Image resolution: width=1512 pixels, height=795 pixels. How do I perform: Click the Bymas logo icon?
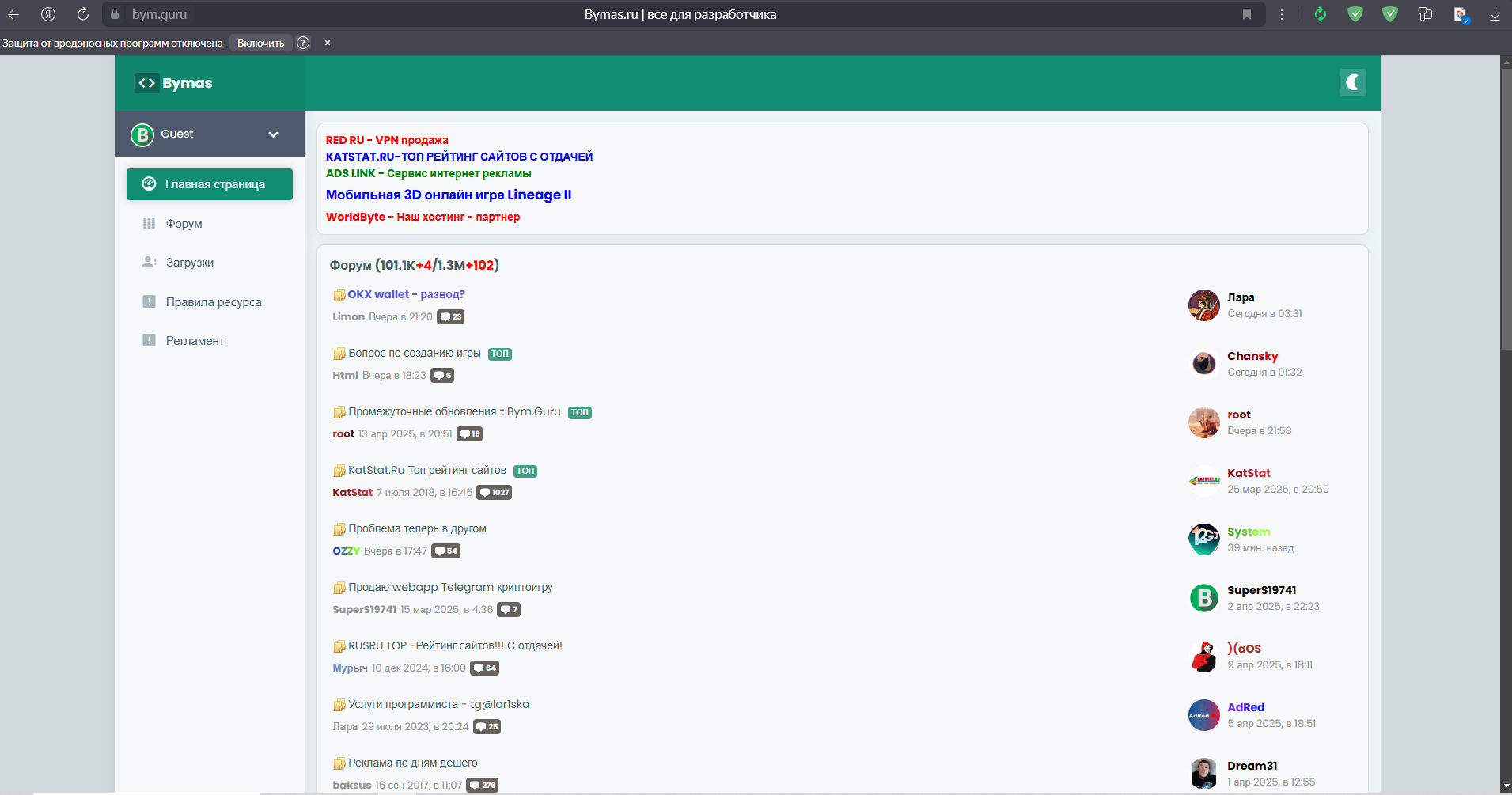click(x=147, y=83)
